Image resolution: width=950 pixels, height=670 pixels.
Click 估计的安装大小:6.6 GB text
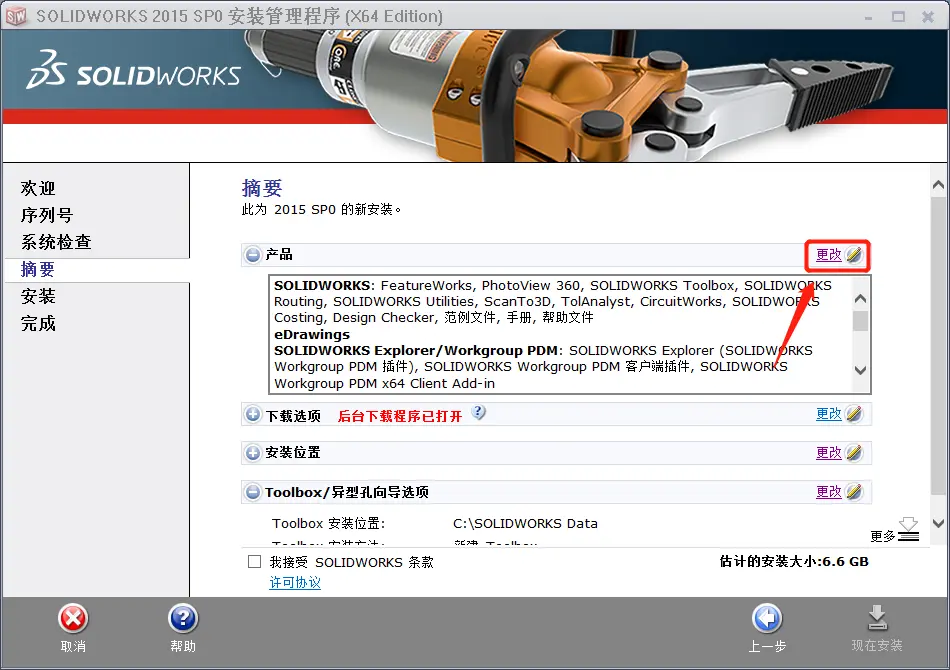point(794,562)
